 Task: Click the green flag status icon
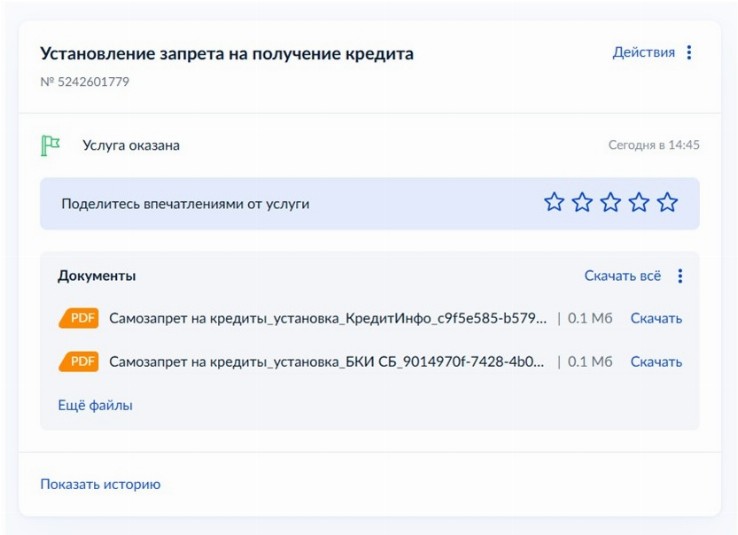(x=50, y=146)
